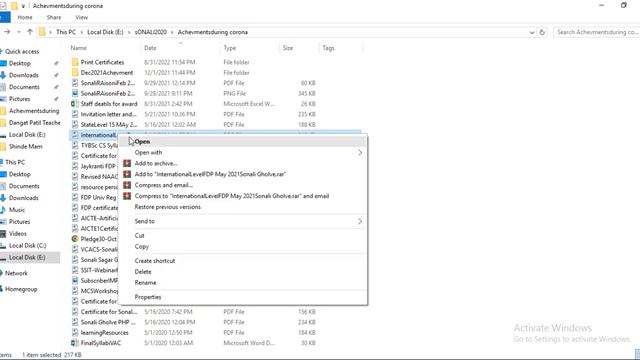Open Documents under Quick access
Screen dimensions: 640x360
coord(24,87)
